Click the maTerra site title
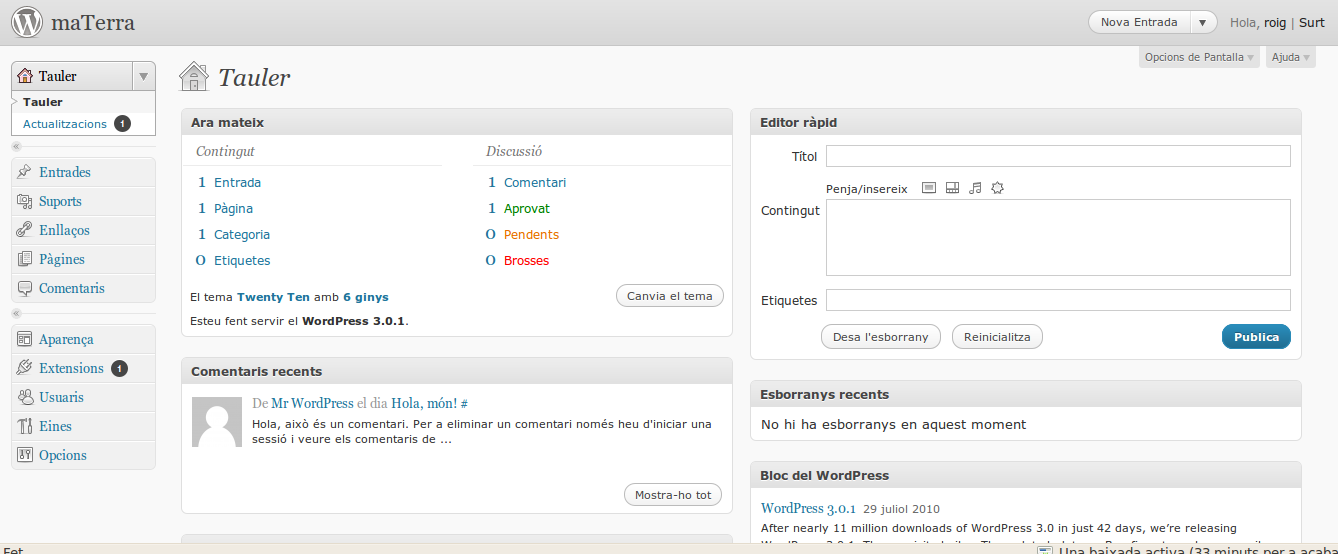 point(93,22)
